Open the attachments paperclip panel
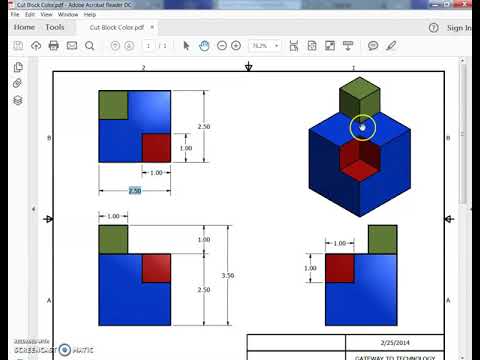The image size is (480, 360). [x=17, y=83]
